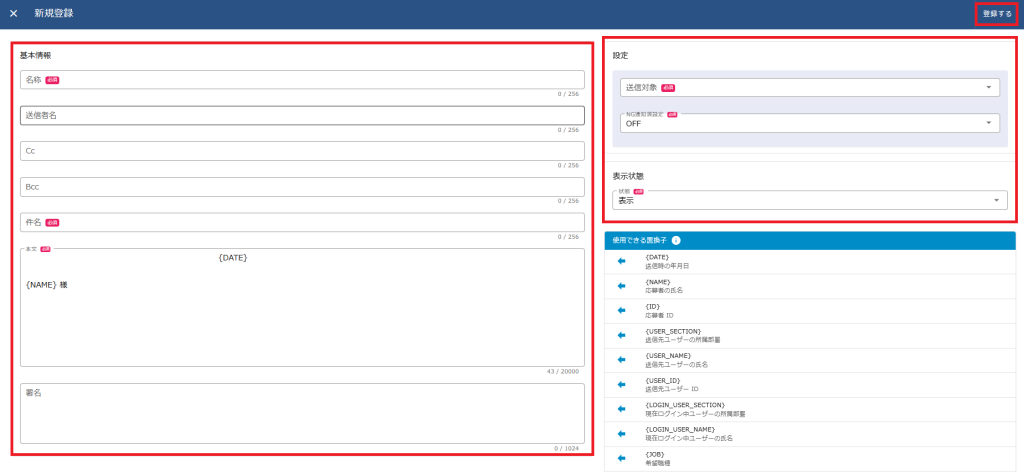
Task: Open the NG通知済設定 dropdown
Action: pyautogui.click(x=810, y=123)
